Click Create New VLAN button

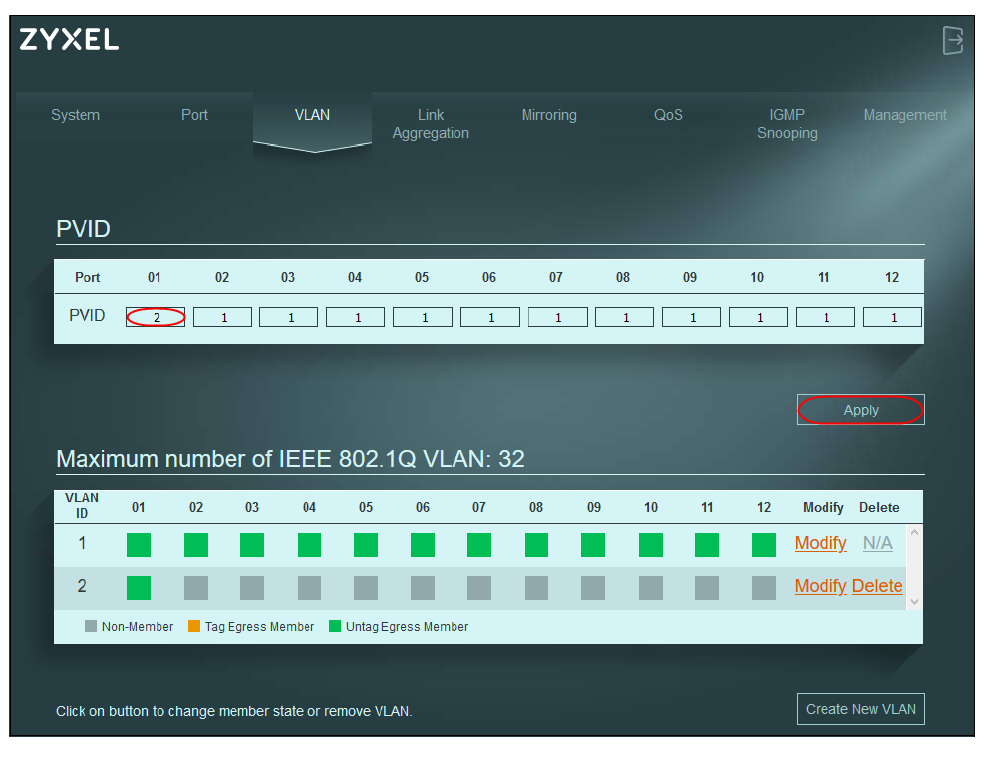[x=861, y=709]
